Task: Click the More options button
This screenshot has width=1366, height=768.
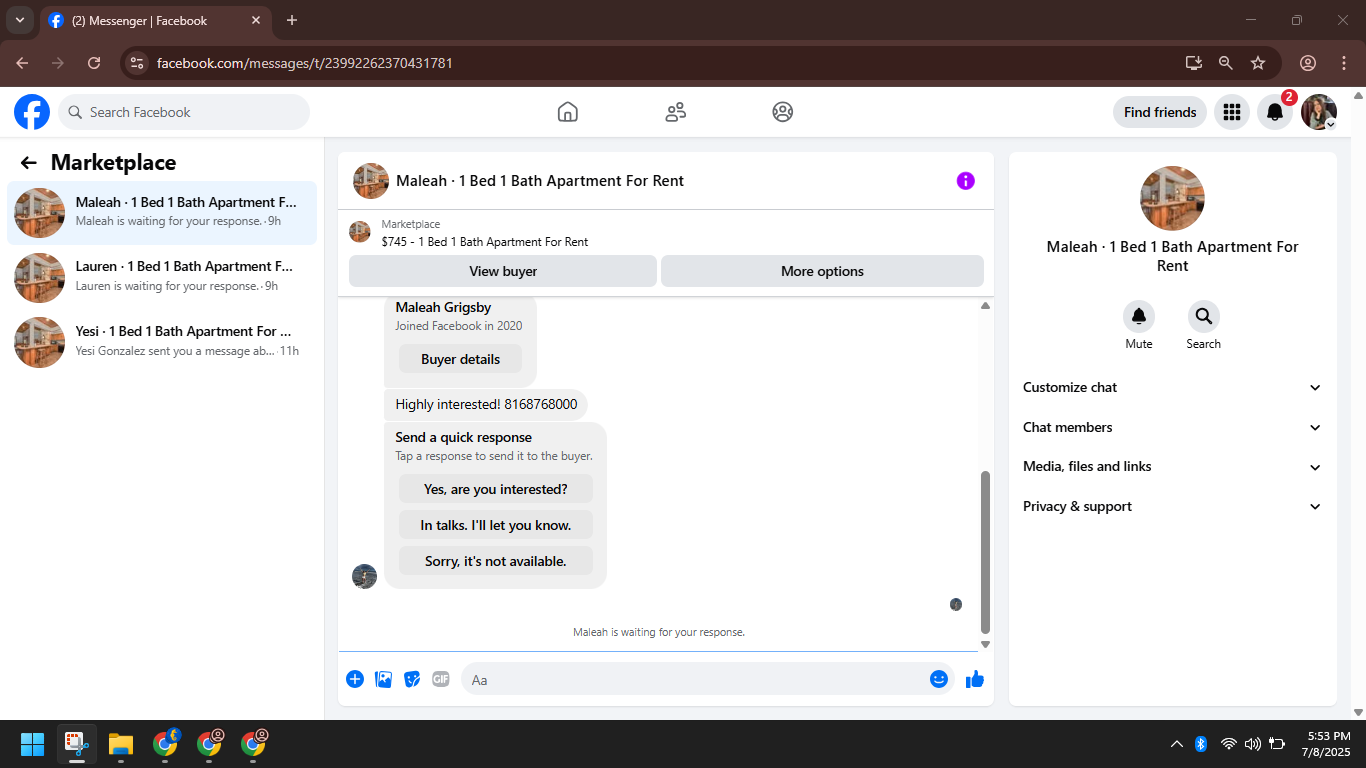Action: [822, 271]
